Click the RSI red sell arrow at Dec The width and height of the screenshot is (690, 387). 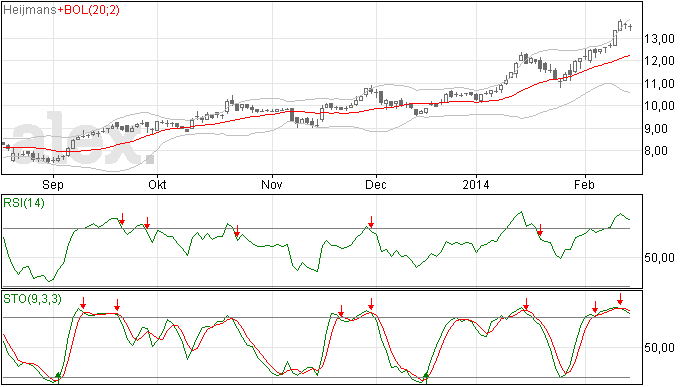click(371, 222)
